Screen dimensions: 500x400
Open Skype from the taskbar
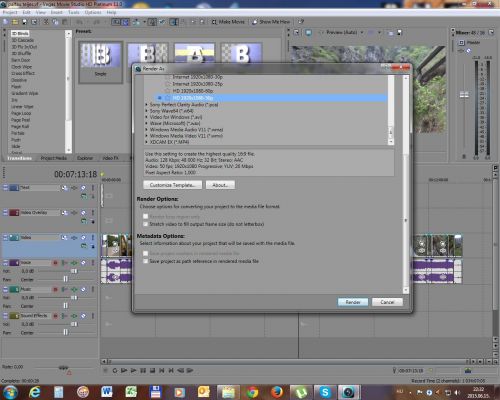(325, 392)
